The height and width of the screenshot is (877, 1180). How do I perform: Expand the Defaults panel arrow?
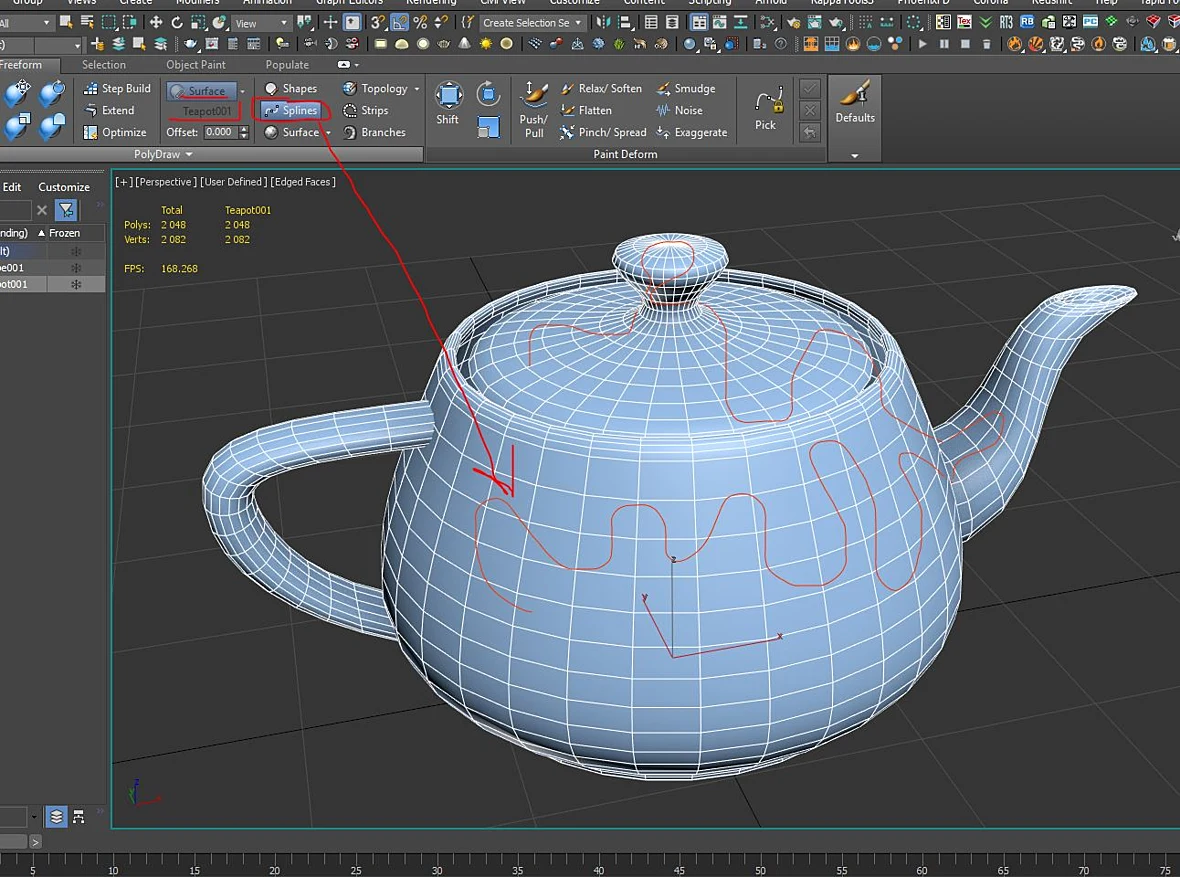click(x=855, y=155)
